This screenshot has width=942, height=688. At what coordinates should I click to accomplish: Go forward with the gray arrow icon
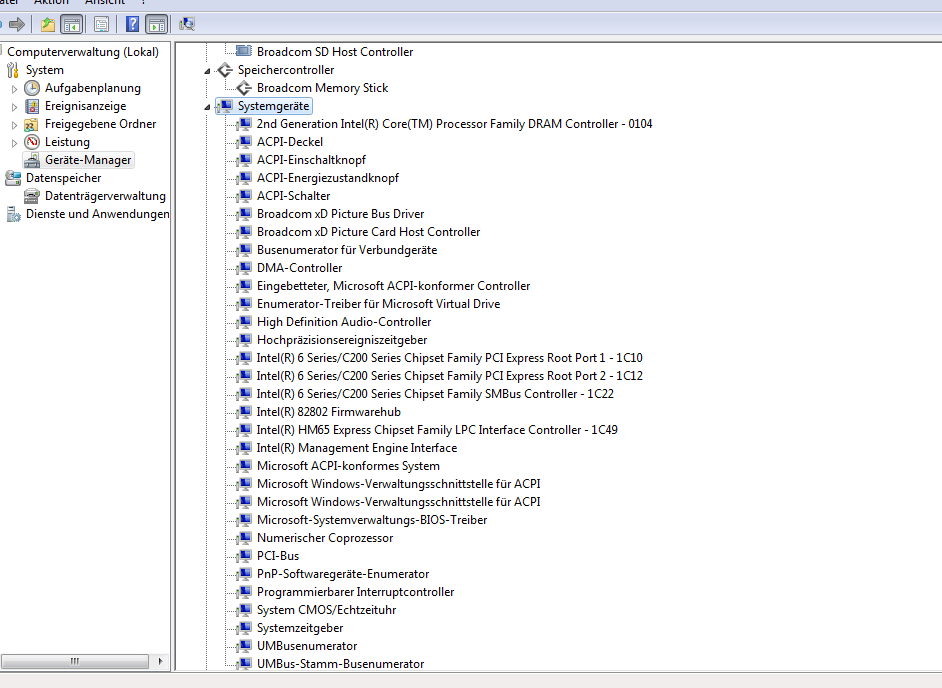pos(16,25)
